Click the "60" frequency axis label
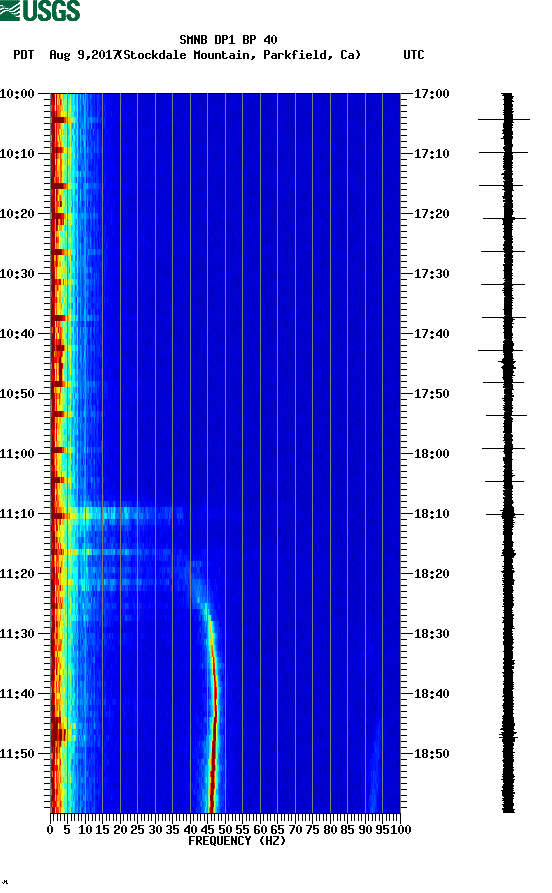 (x=260, y=830)
